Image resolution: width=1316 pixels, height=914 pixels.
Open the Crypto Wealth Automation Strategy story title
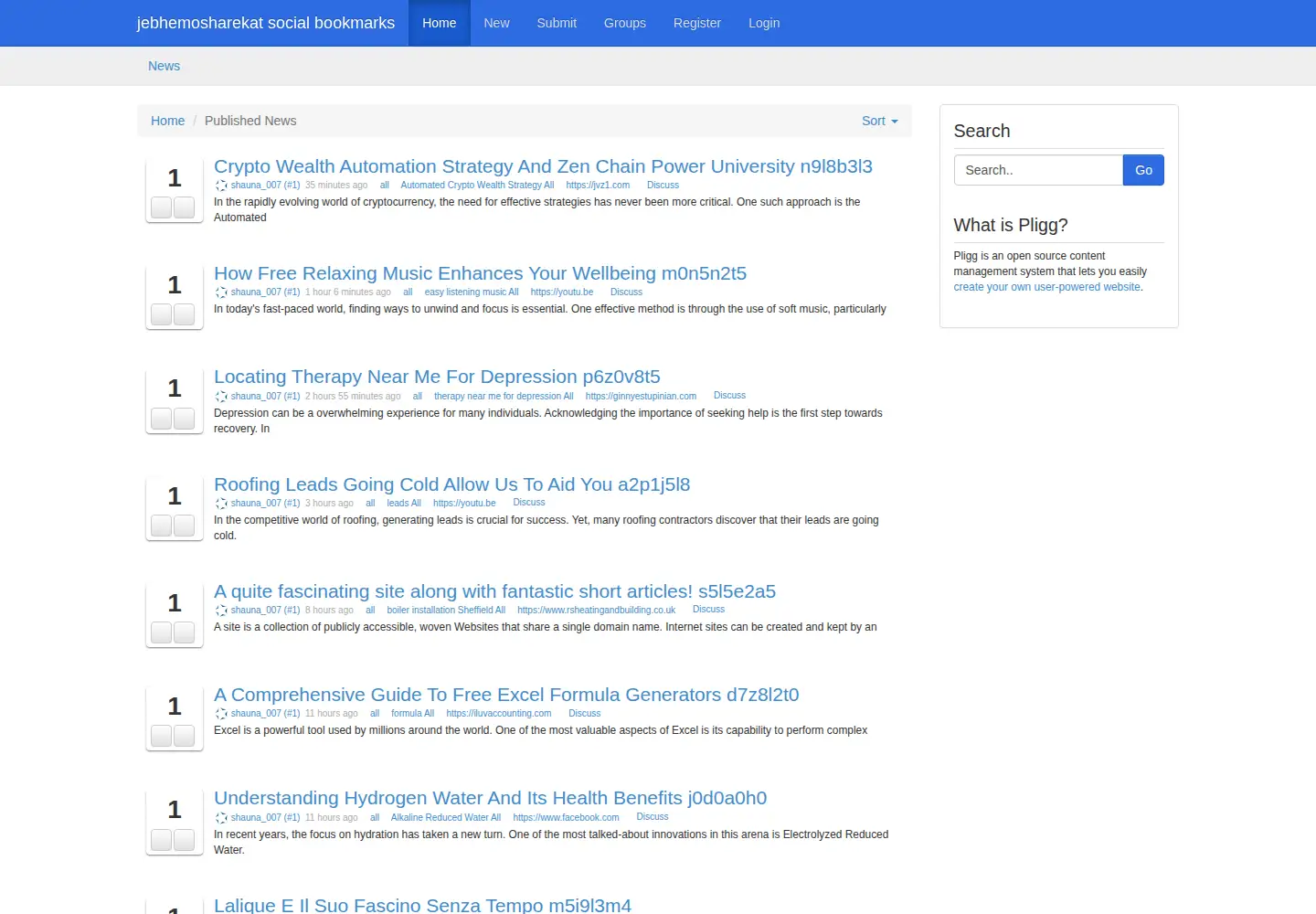point(543,166)
